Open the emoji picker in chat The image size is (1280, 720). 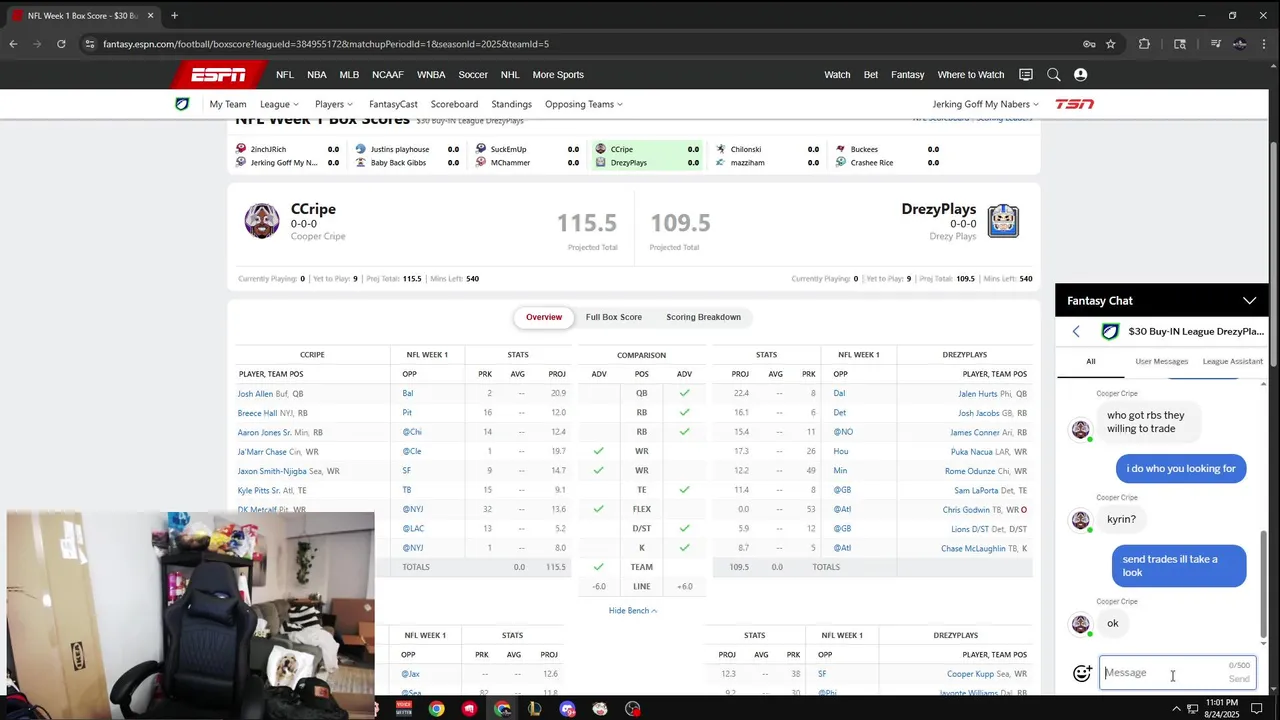tap(1082, 673)
